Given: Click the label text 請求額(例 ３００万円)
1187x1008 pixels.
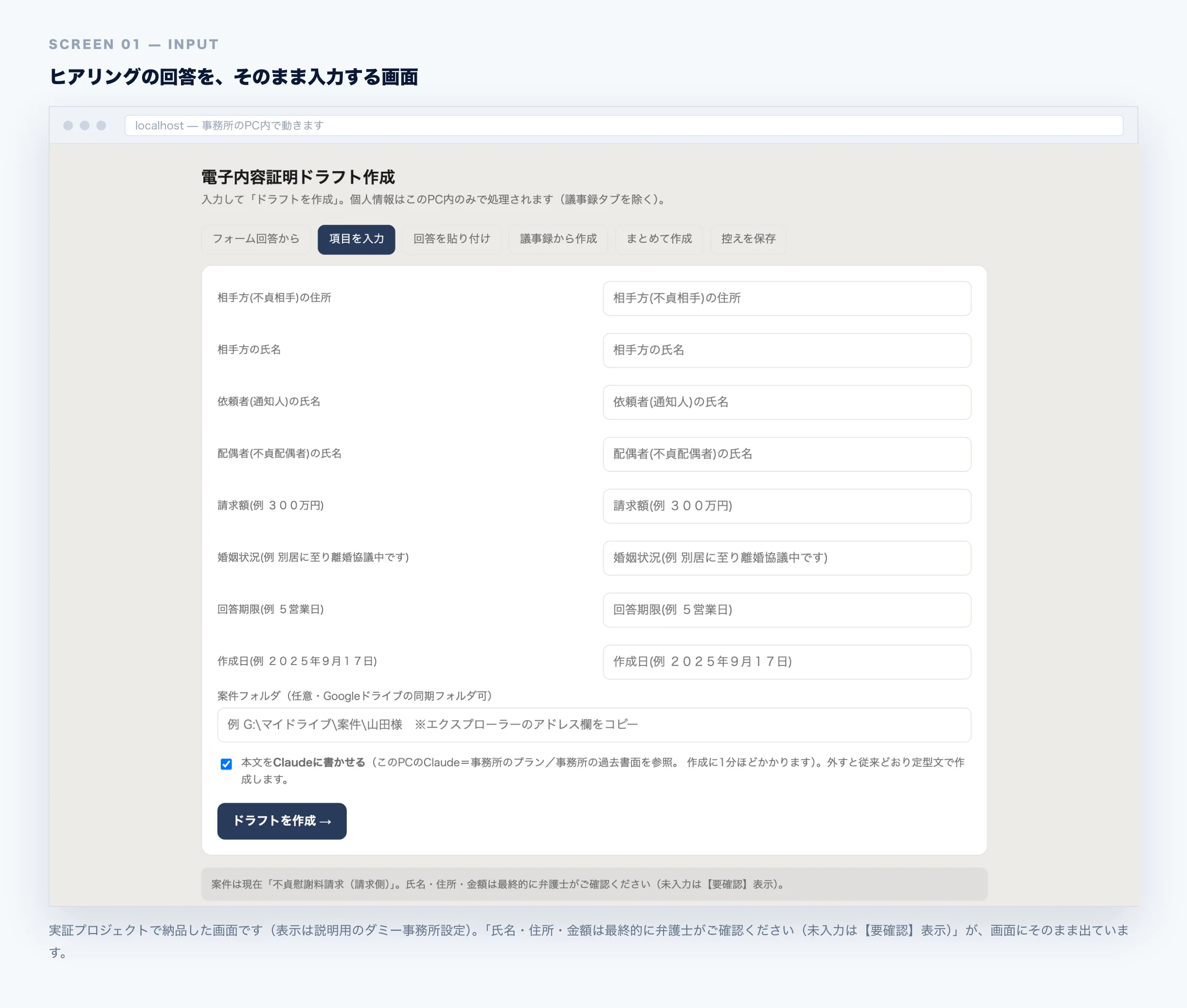Looking at the screenshot, I should (270, 506).
